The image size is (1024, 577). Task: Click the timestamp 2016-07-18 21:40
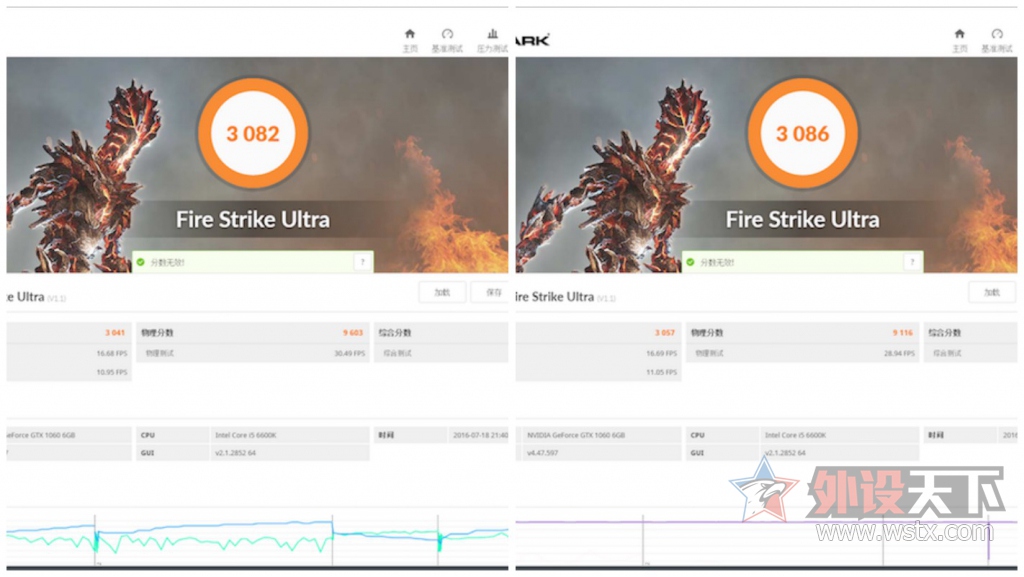[x=480, y=435]
